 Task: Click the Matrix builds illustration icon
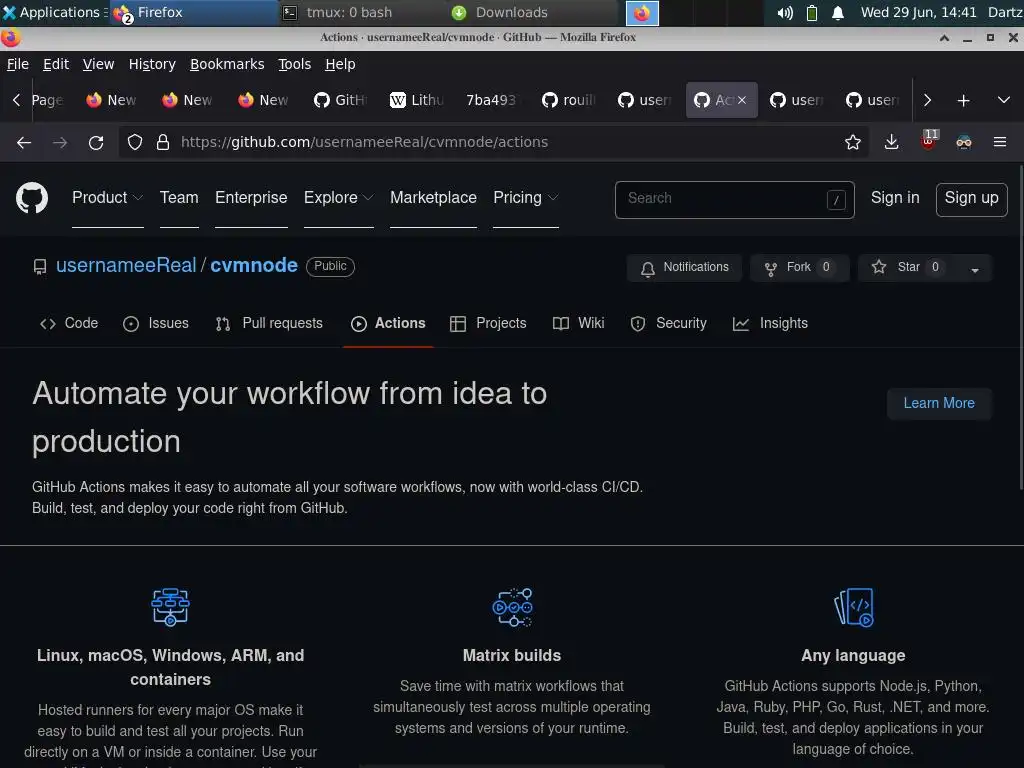(512, 607)
